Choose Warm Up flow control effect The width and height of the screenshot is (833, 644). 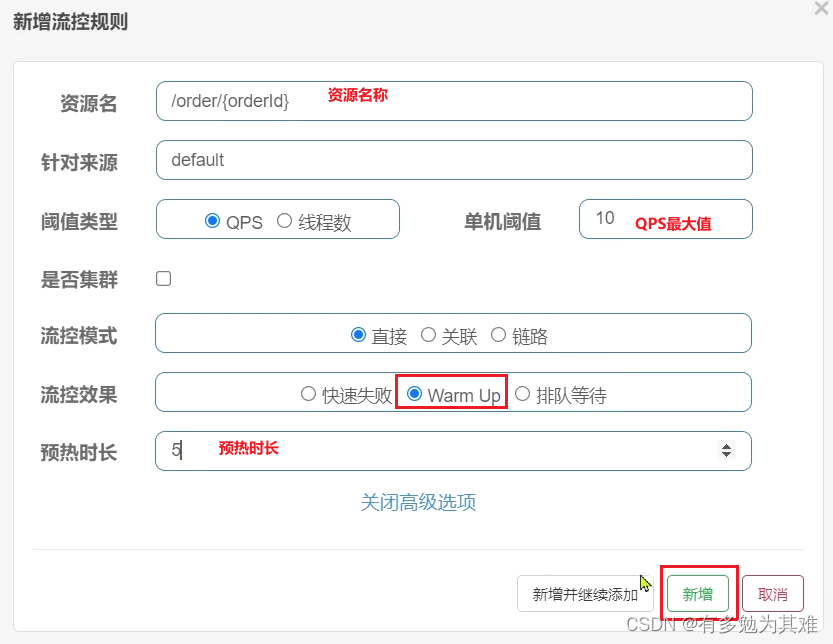414,394
